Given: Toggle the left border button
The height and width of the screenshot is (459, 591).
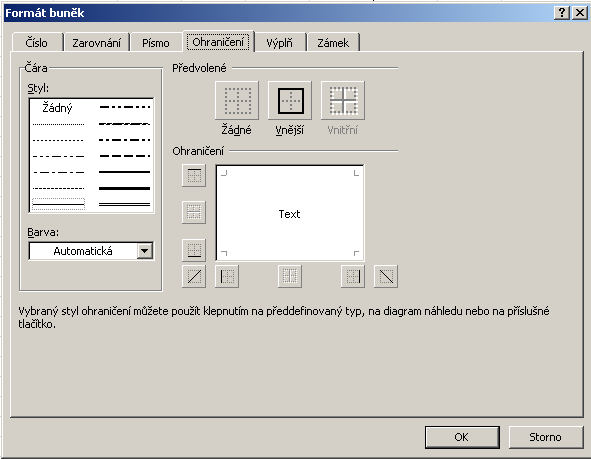Looking at the screenshot, I should tap(227, 276).
